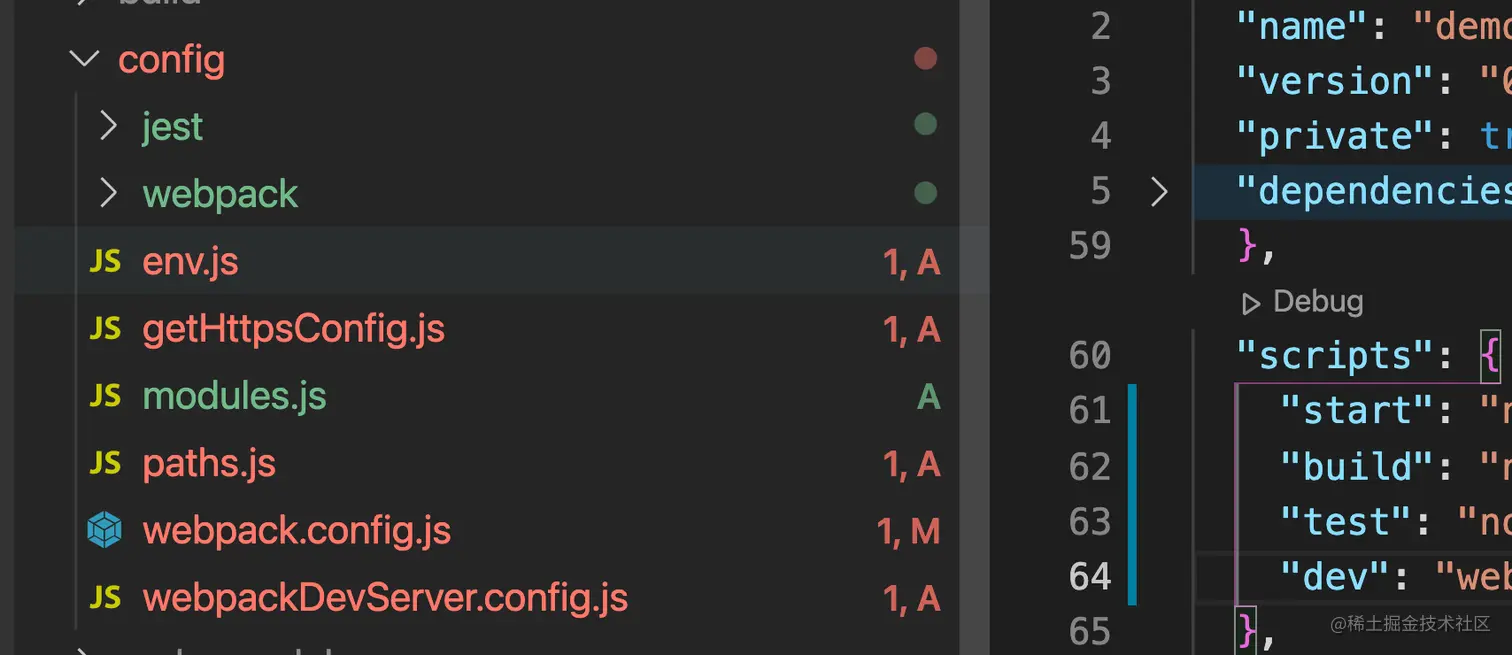Open the modules.js file
Screen dimensions: 1512x655
click(234, 396)
